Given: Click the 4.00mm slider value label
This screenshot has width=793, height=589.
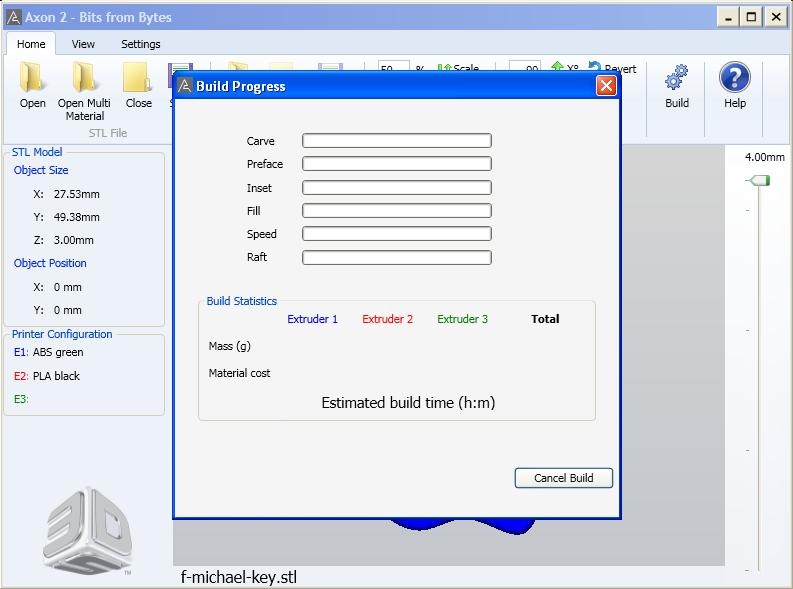Looking at the screenshot, I should [x=764, y=157].
